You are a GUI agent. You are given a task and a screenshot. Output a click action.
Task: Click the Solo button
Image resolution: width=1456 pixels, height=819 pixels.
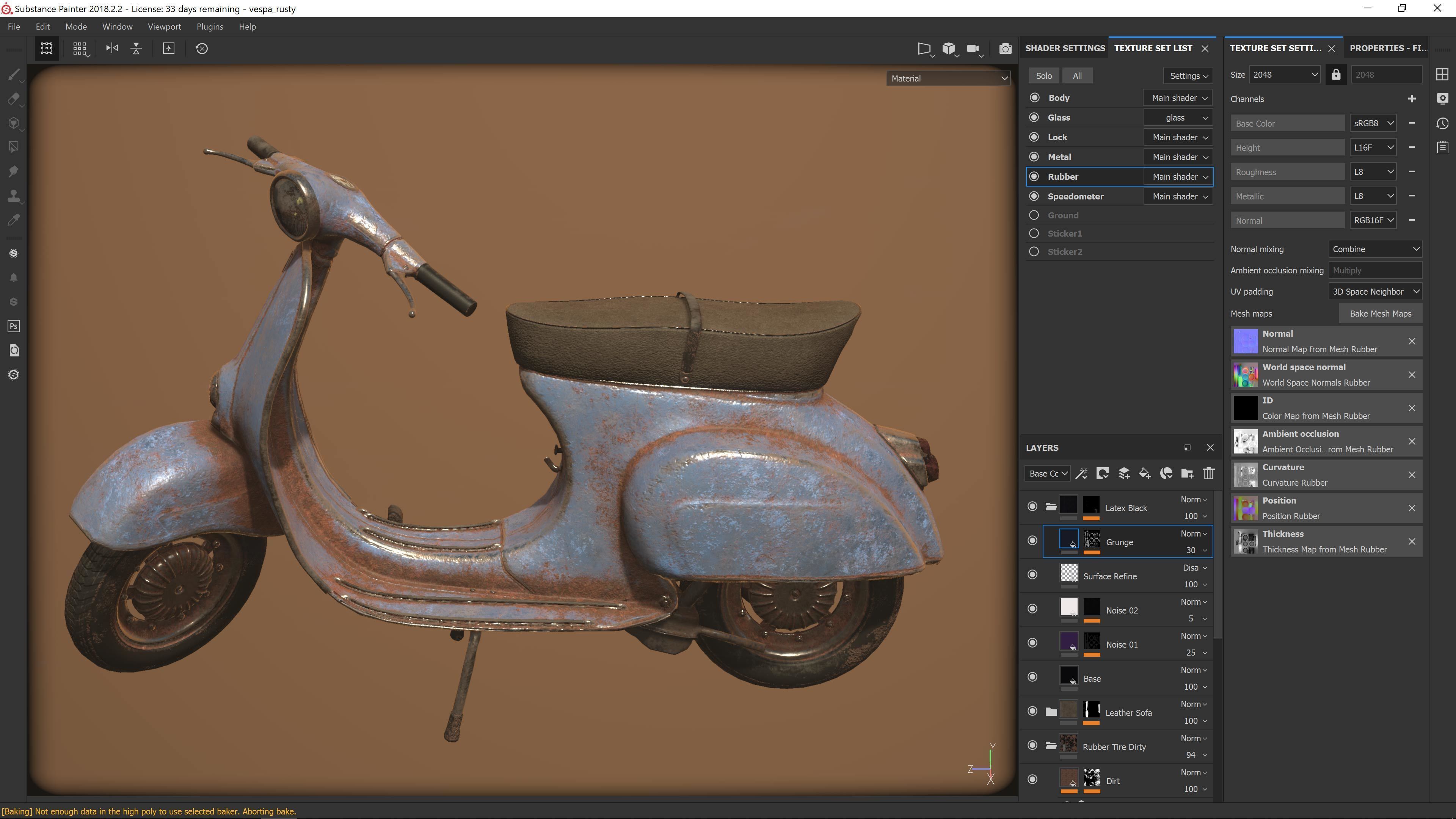tap(1044, 76)
